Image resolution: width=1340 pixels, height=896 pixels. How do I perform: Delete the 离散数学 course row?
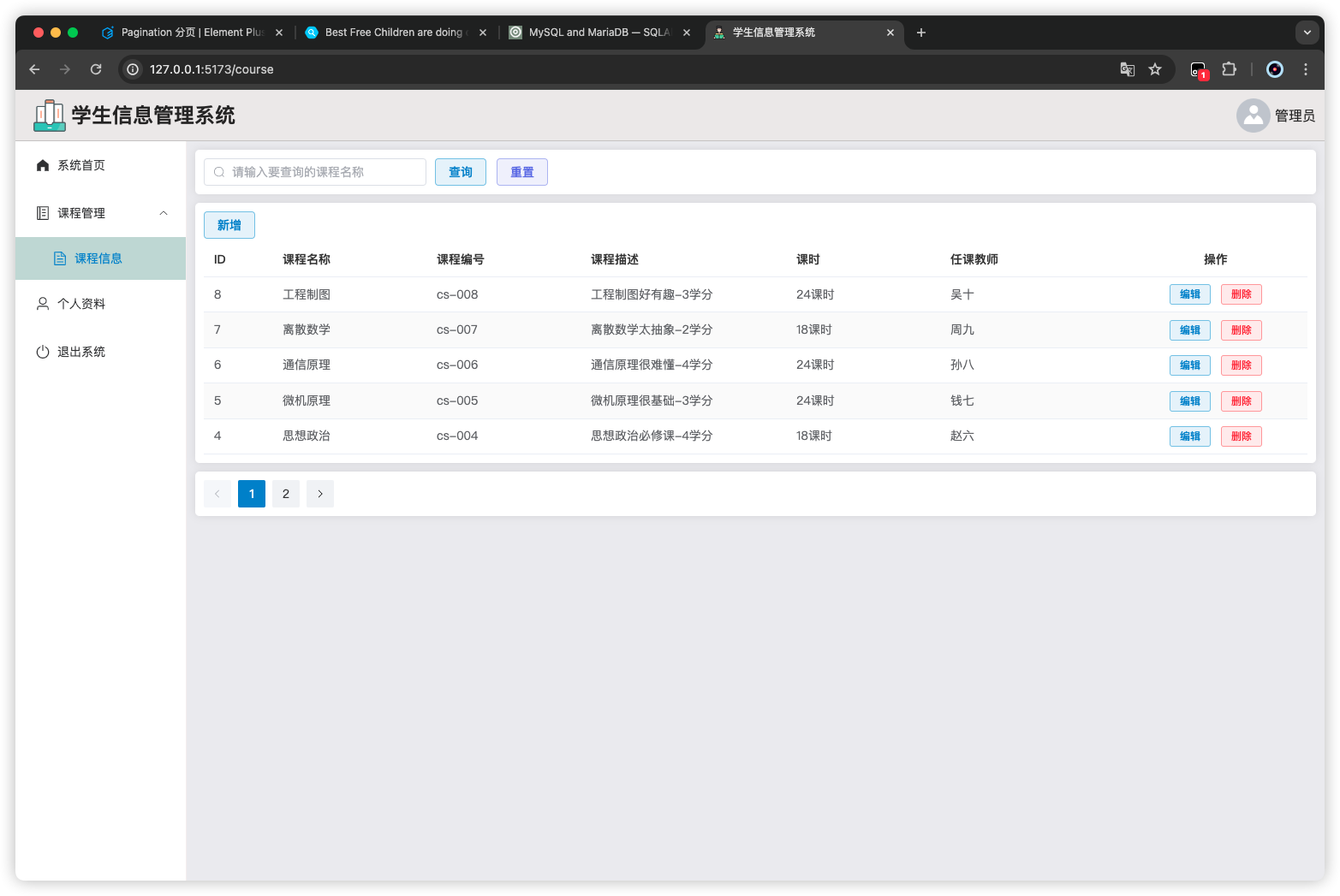[1242, 330]
